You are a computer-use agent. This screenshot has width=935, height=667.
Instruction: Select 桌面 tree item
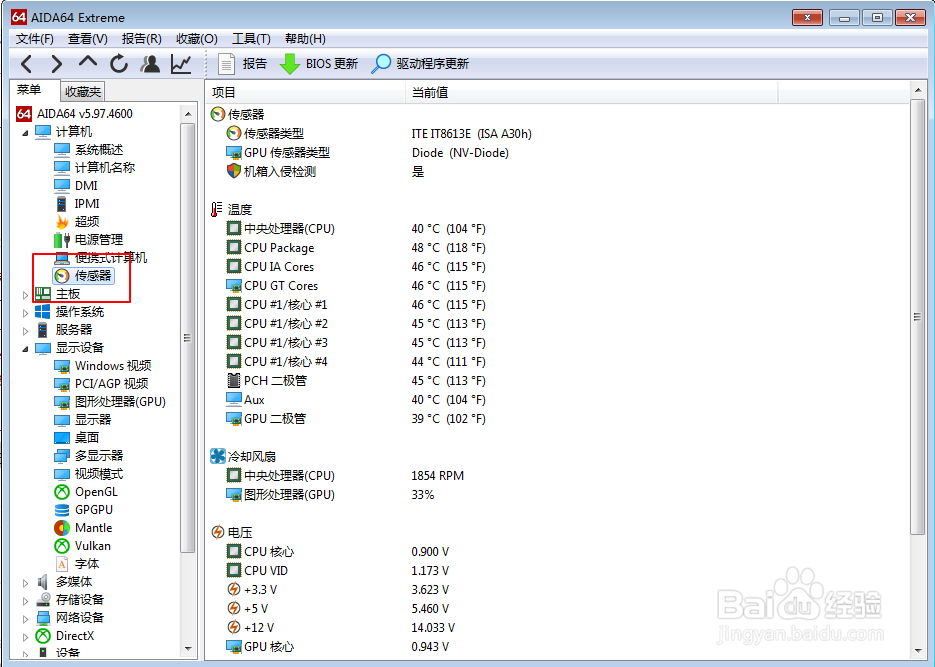pyautogui.click(x=76, y=438)
